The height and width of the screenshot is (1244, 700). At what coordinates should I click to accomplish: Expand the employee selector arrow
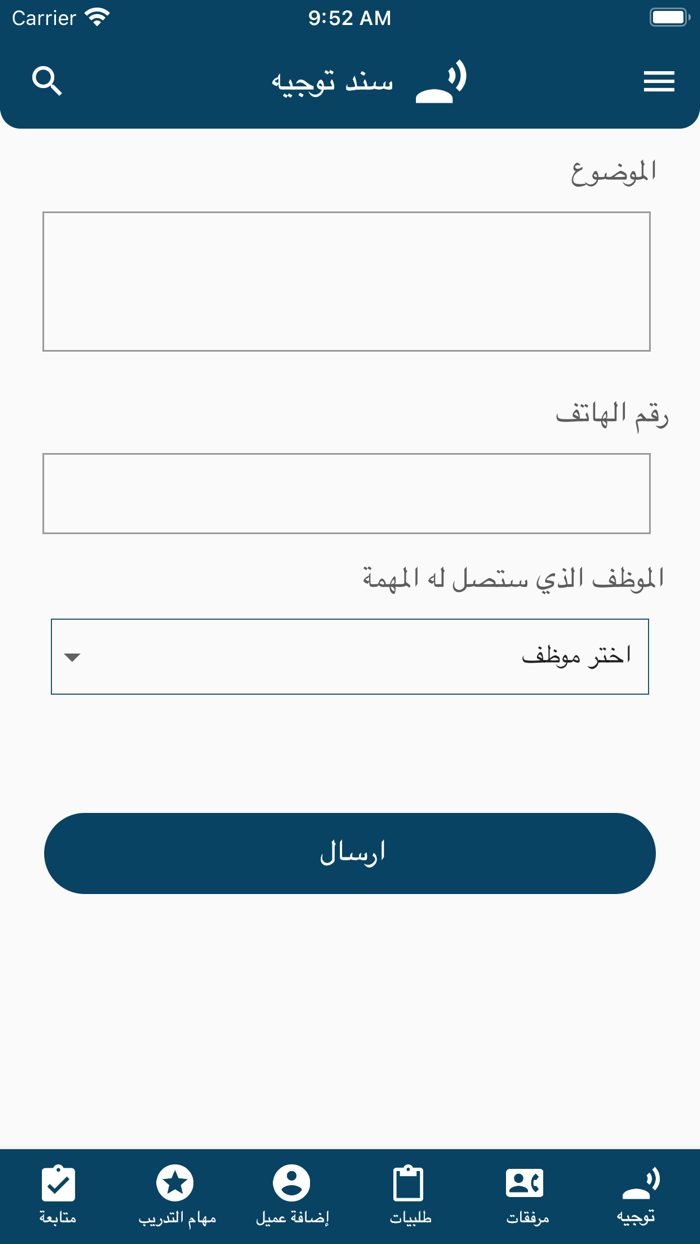(x=72, y=658)
